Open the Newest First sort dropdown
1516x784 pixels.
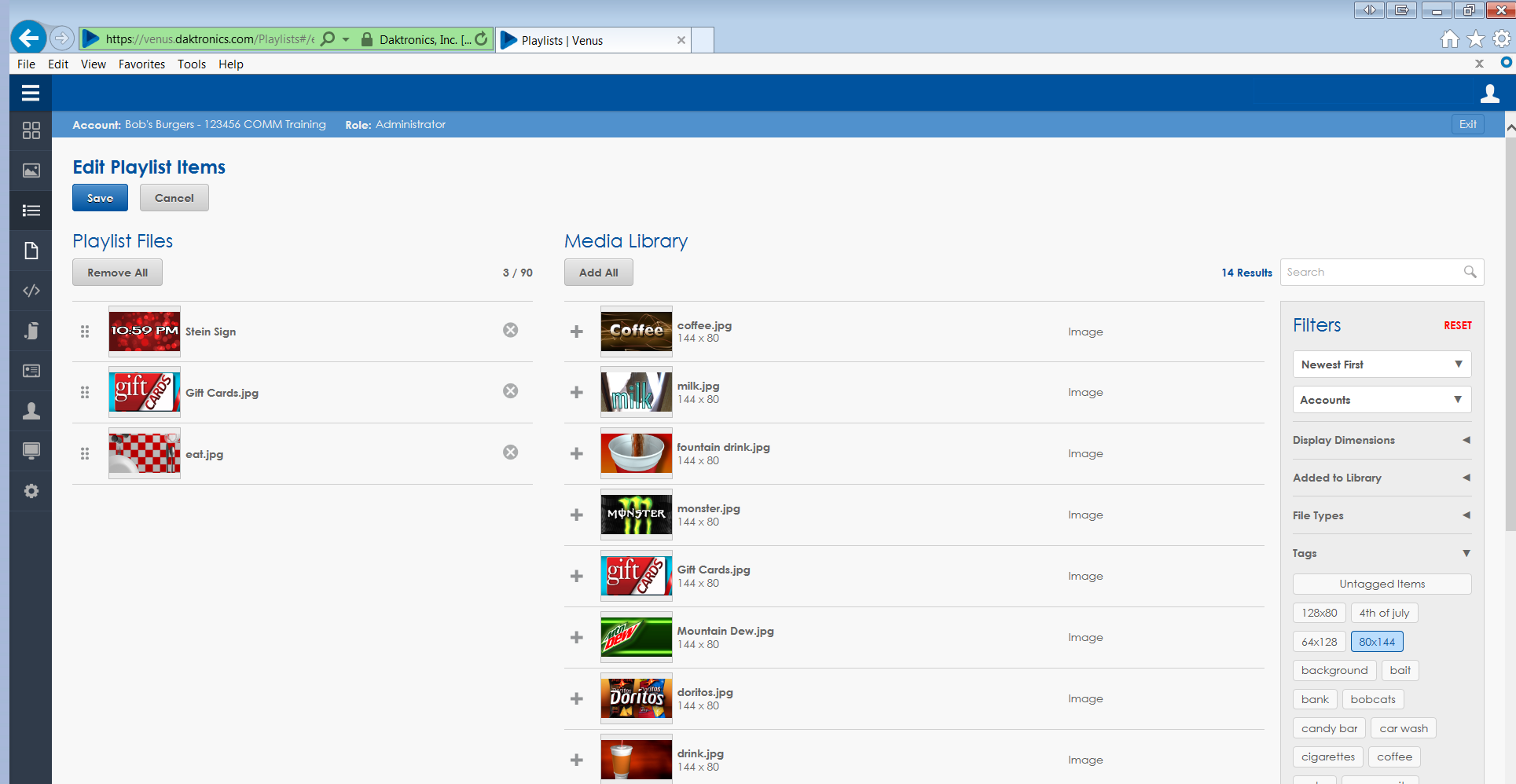click(1382, 365)
